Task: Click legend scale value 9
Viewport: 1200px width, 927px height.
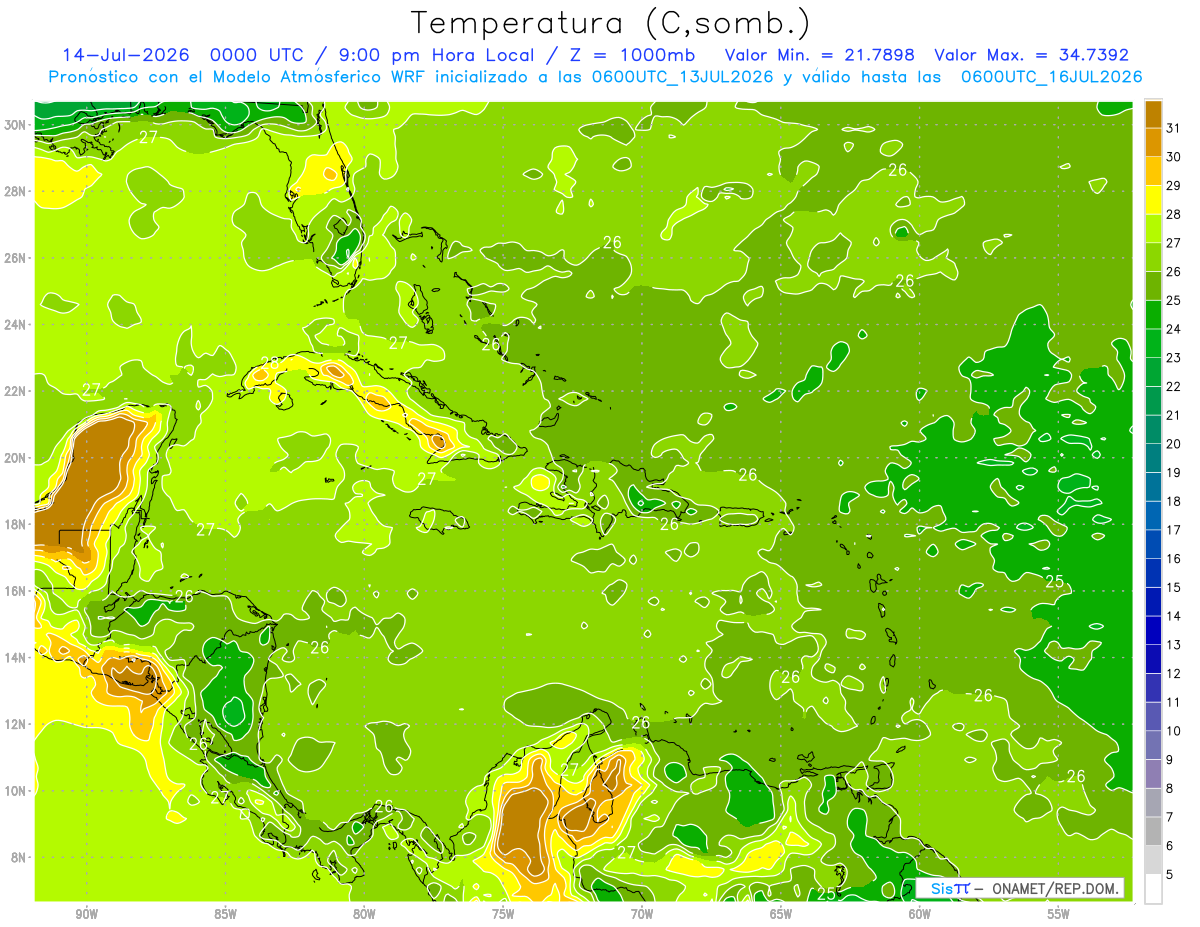Action: coord(1170,761)
